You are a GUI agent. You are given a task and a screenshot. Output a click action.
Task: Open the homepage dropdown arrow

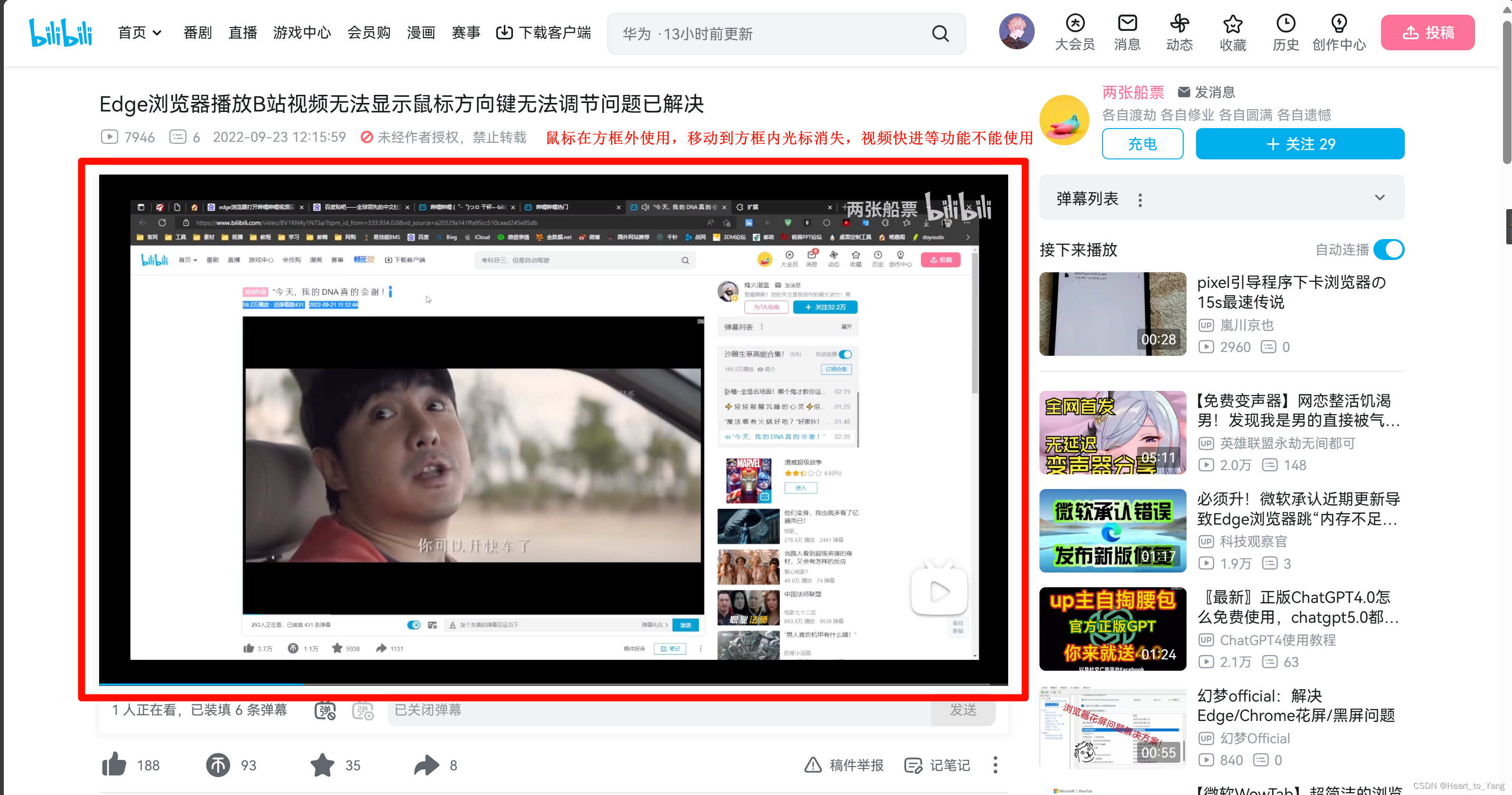(x=157, y=33)
